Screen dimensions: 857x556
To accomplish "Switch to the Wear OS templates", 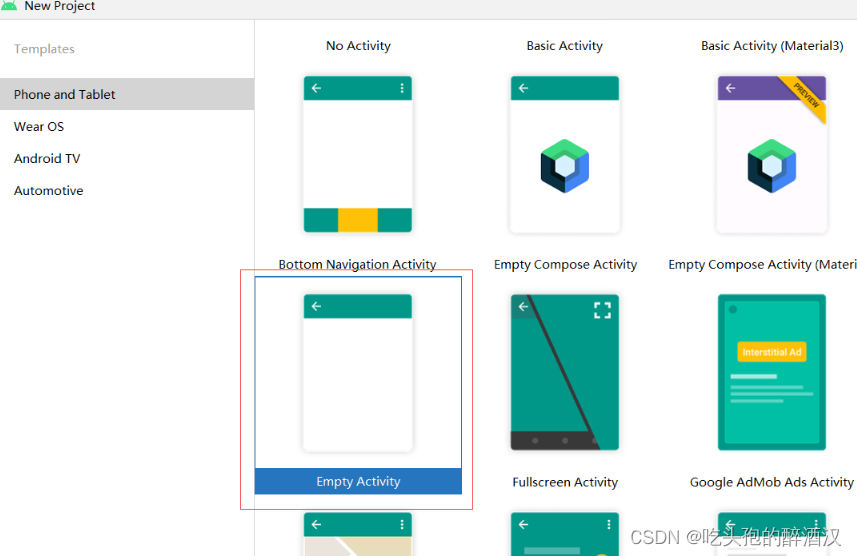I will point(127,126).
